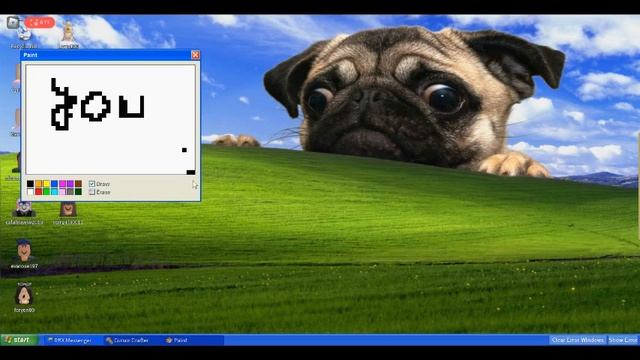The height and width of the screenshot is (360, 640).
Task: Pick the bright magenta color swatch
Action: tap(62, 184)
